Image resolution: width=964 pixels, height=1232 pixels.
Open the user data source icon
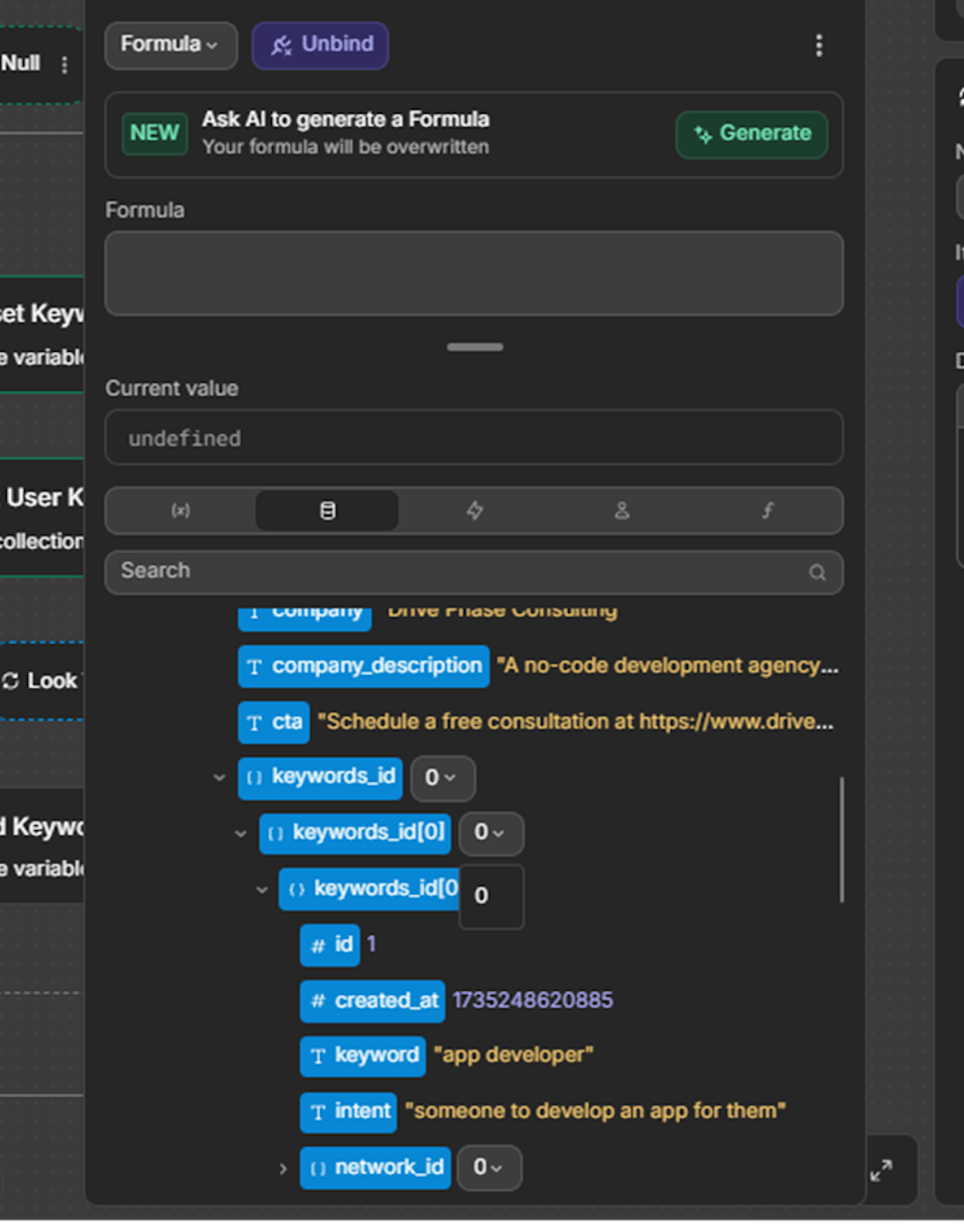pyautogui.click(x=622, y=511)
